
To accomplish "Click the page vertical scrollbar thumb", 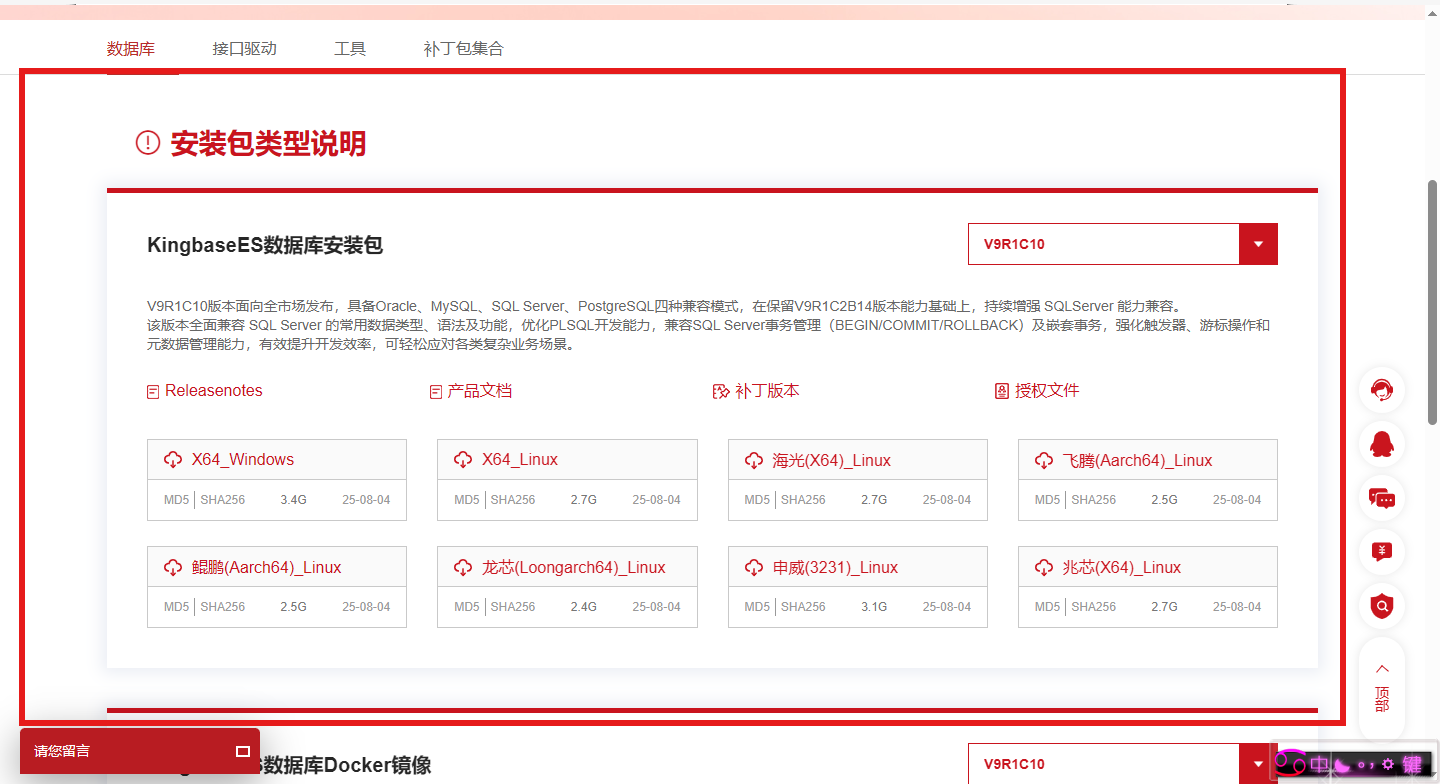I will [x=1432, y=302].
